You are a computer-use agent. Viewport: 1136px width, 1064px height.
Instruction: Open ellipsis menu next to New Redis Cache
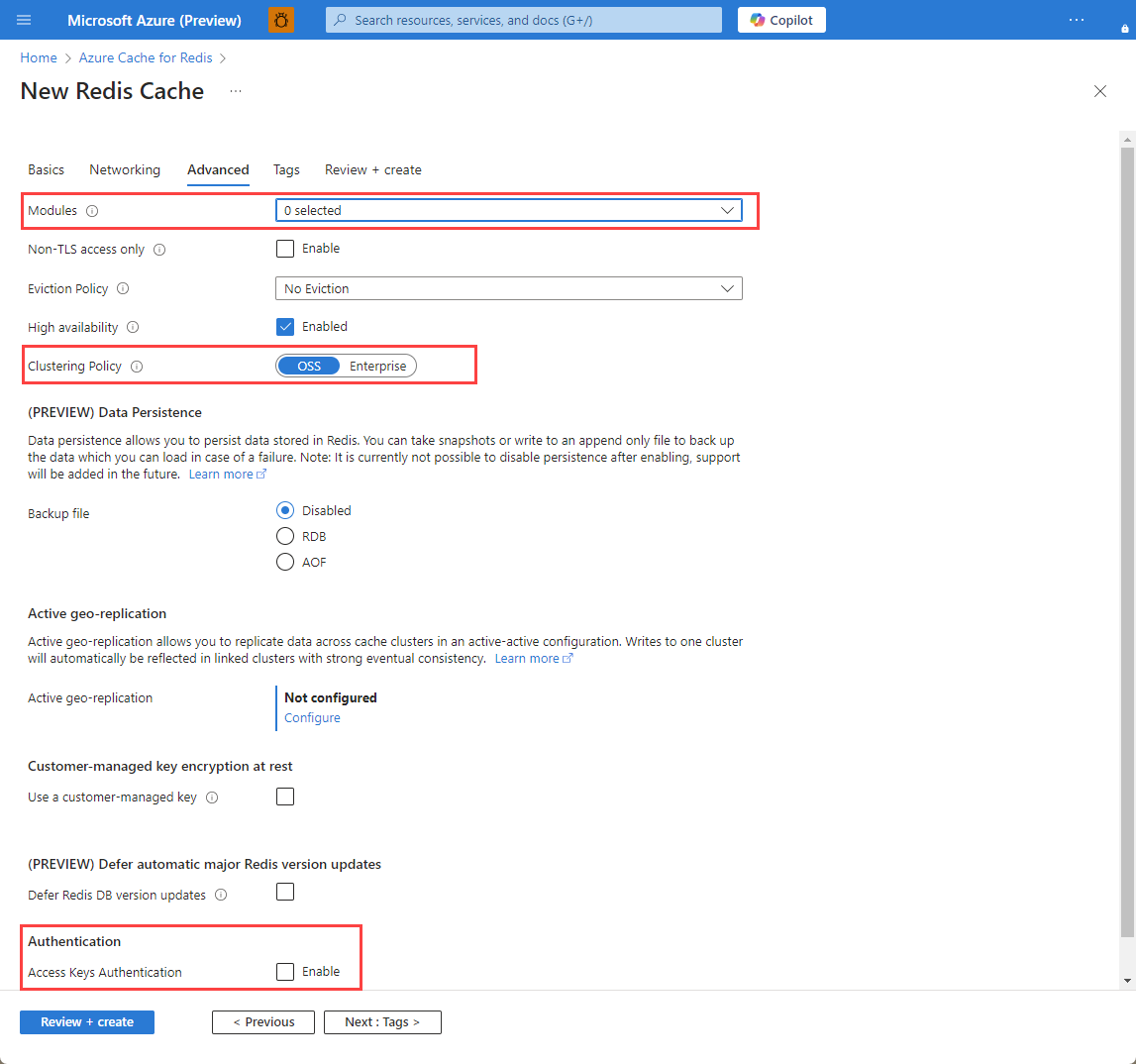coord(236,91)
